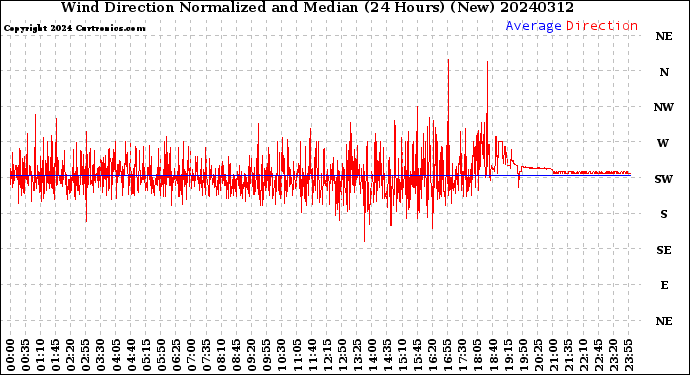Click the 16:20 time axis label
The image size is (690, 375).
click(x=433, y=355)
